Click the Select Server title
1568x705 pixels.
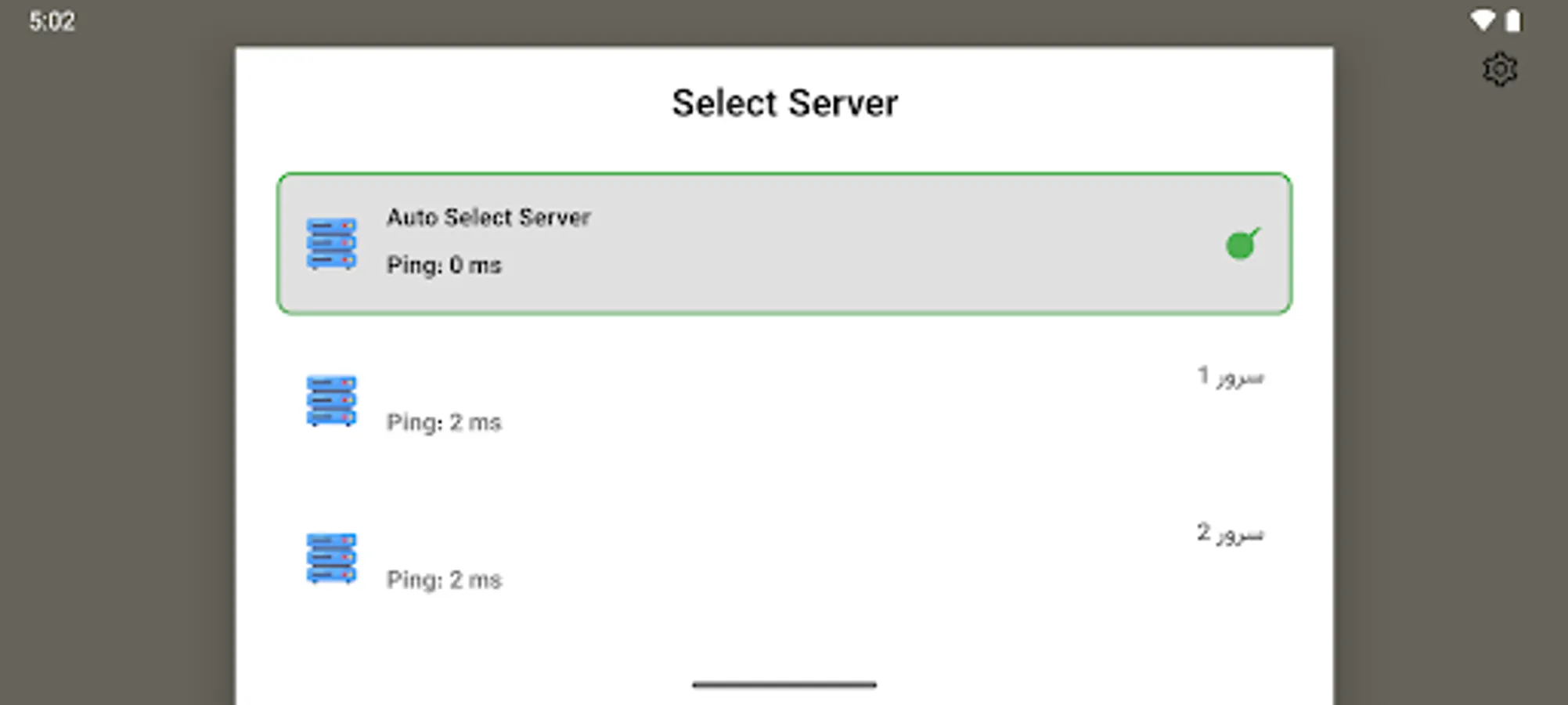pos(784,102)
